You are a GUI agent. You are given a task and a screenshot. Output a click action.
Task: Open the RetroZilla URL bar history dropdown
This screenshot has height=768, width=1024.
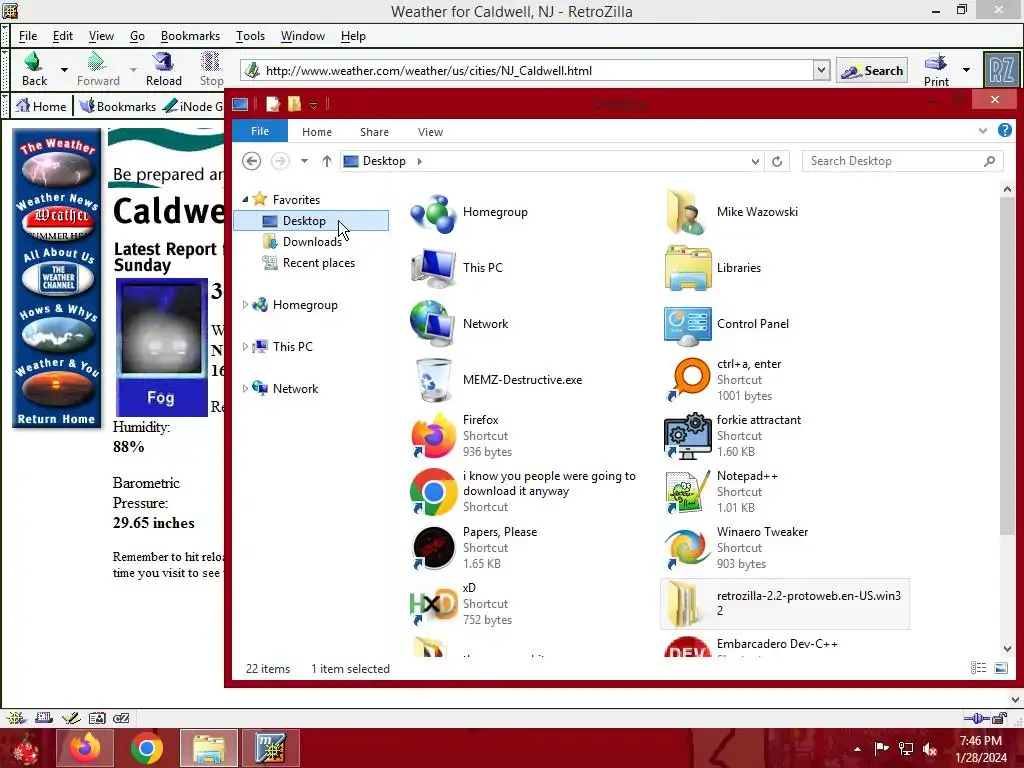[821, 70]
